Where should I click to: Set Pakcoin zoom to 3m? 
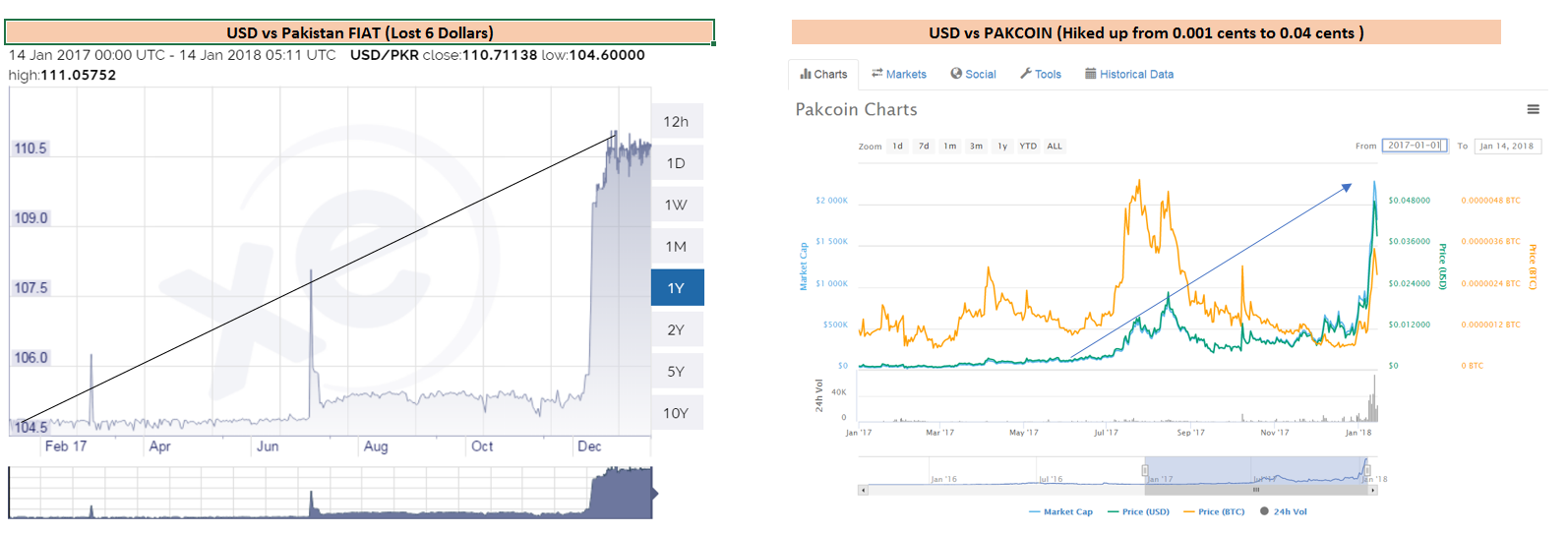[x=976, y=146]
